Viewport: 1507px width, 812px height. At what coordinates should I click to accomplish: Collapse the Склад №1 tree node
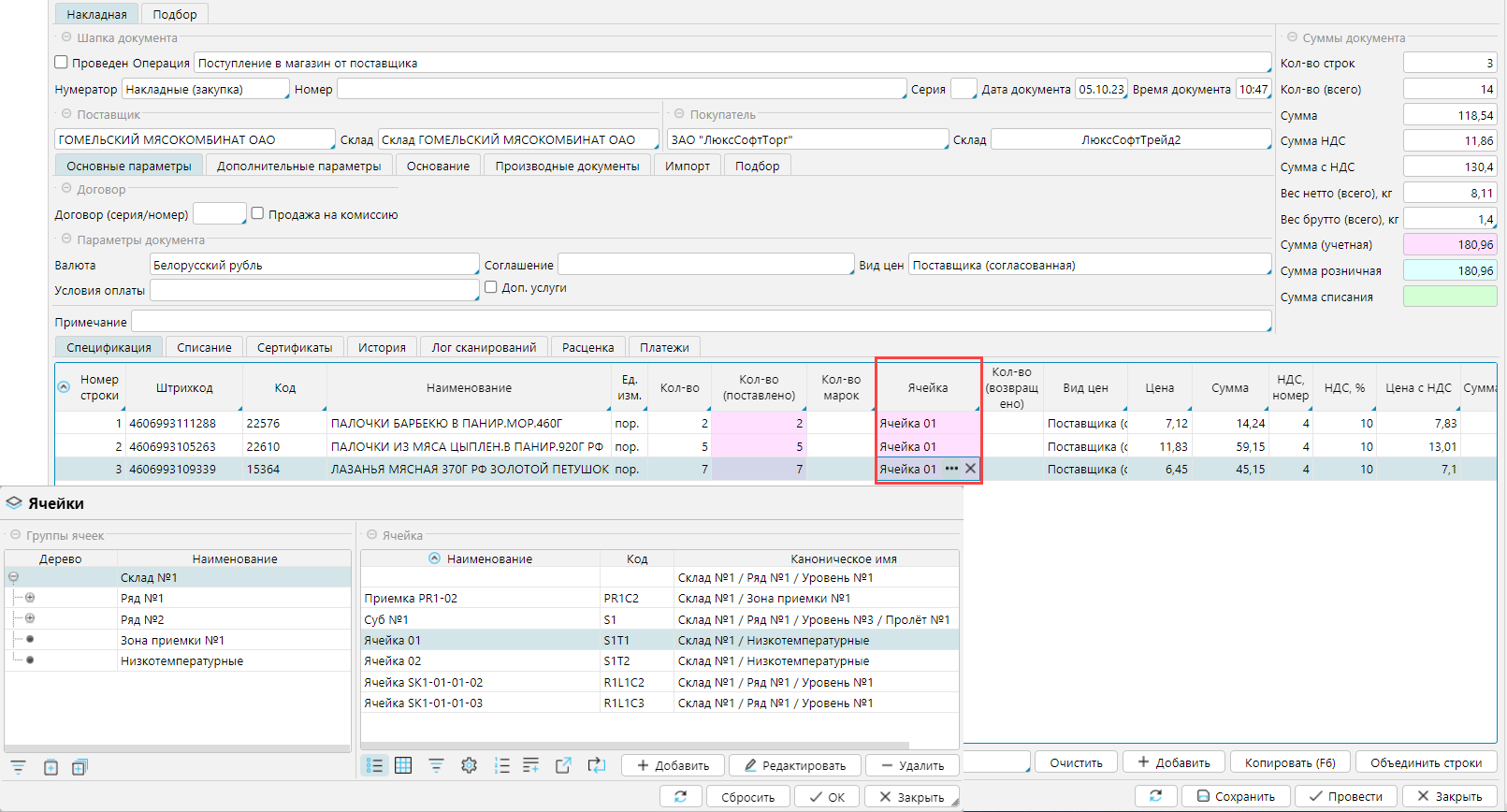pyautogui.click(x=13, y=577)
